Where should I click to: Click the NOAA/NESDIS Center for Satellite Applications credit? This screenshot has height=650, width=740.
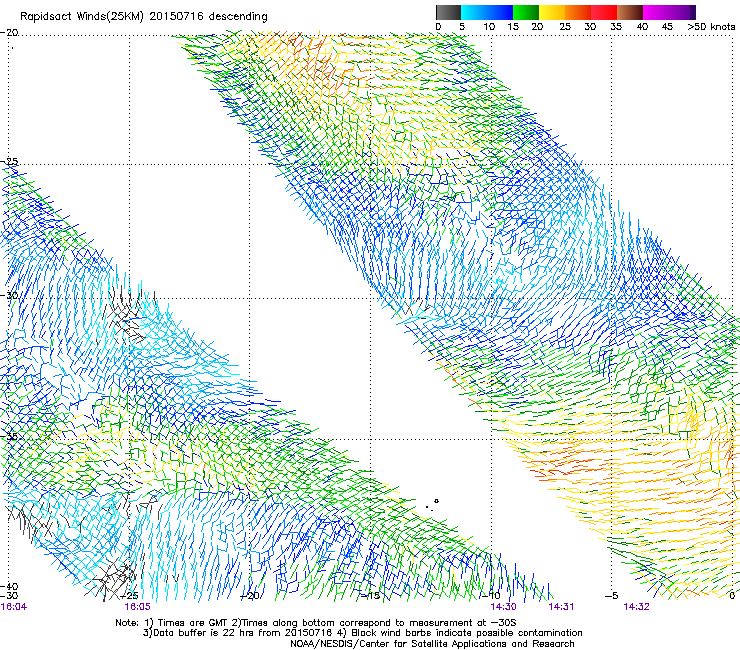coord(432,644)
